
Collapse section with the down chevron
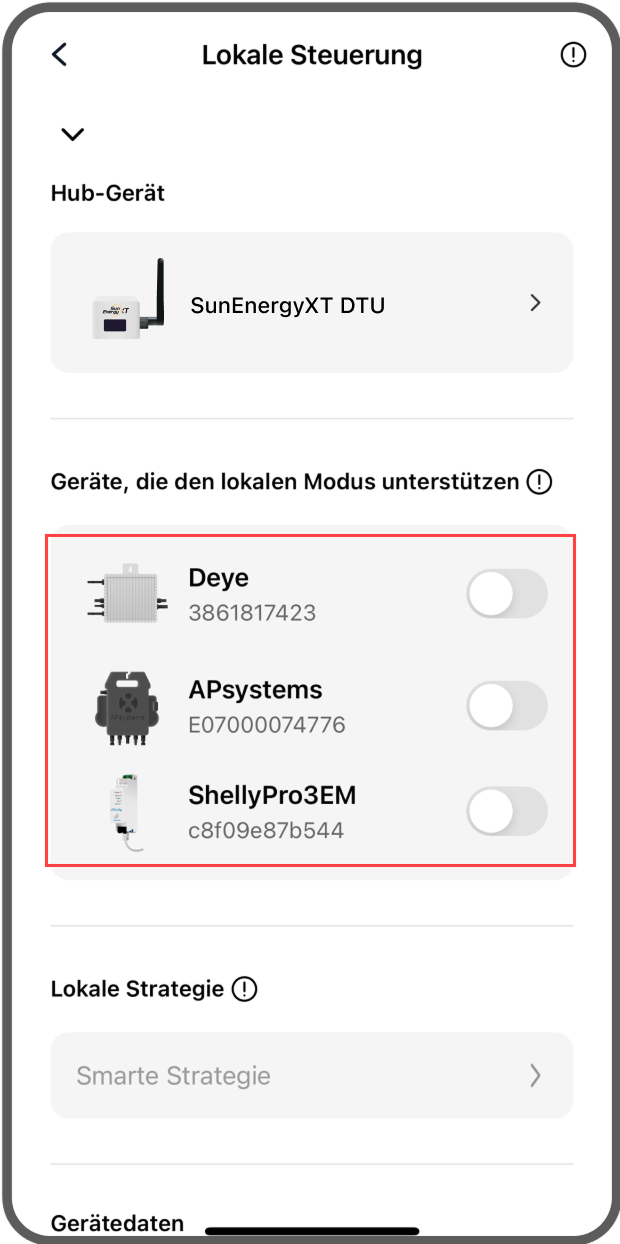pyautogui.click(x=72, y=134)
